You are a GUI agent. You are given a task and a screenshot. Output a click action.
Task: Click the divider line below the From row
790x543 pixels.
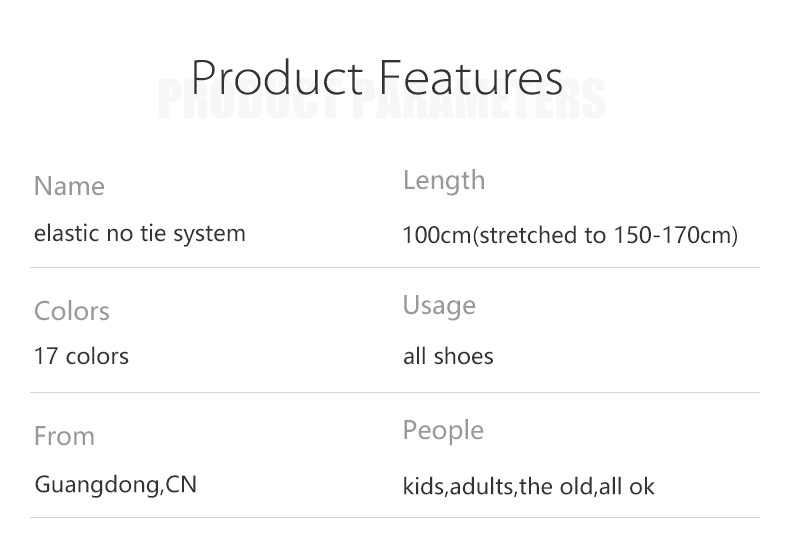[394, 517]
